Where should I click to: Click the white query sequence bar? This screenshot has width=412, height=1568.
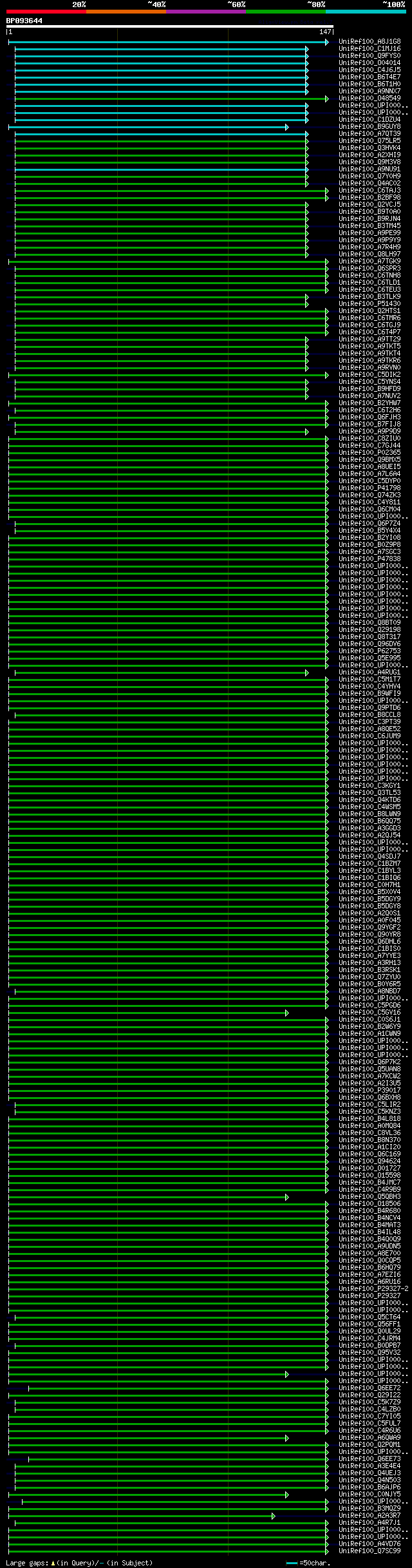click(x=170, y=27)
